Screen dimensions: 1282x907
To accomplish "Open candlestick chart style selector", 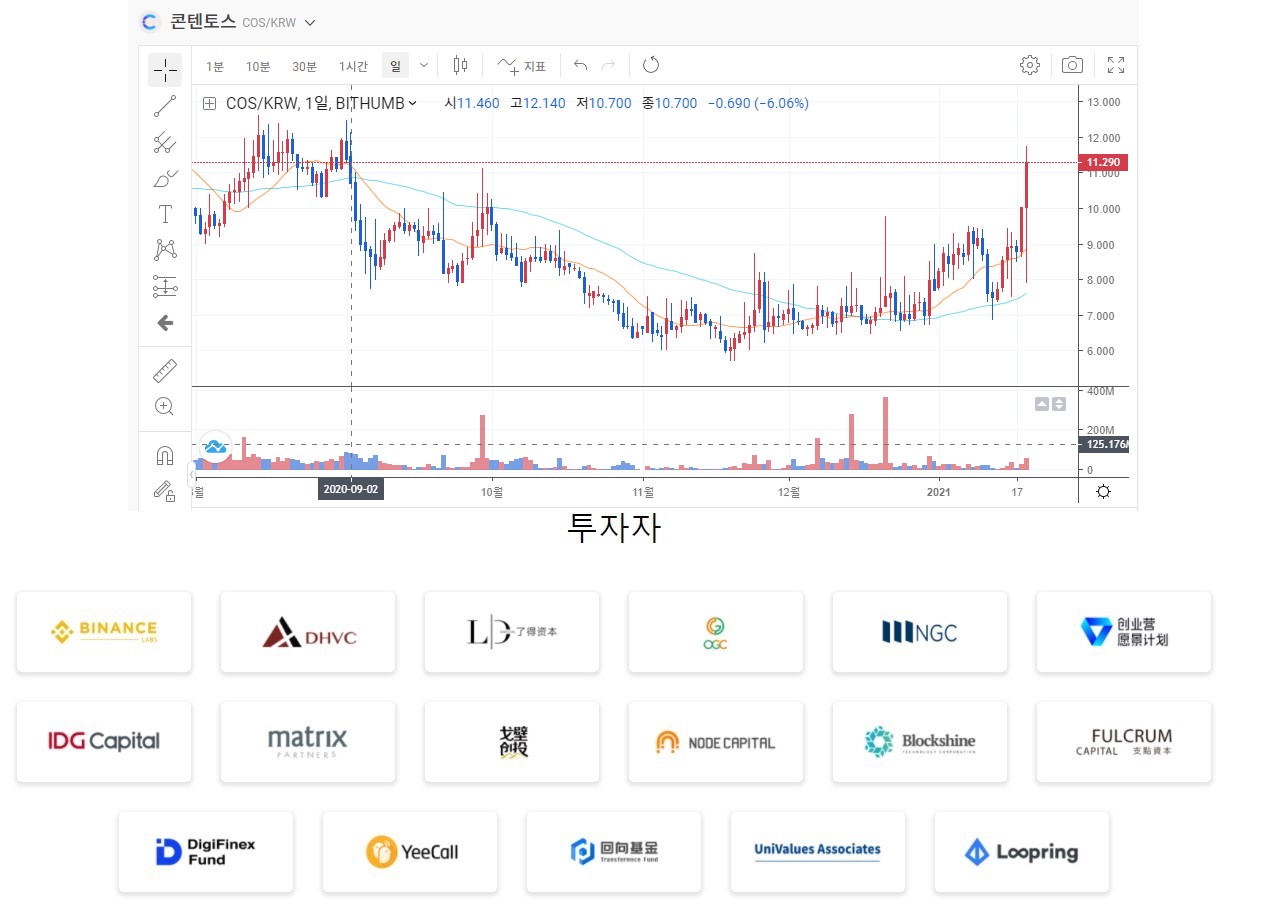I will click(x=460, y=66).
